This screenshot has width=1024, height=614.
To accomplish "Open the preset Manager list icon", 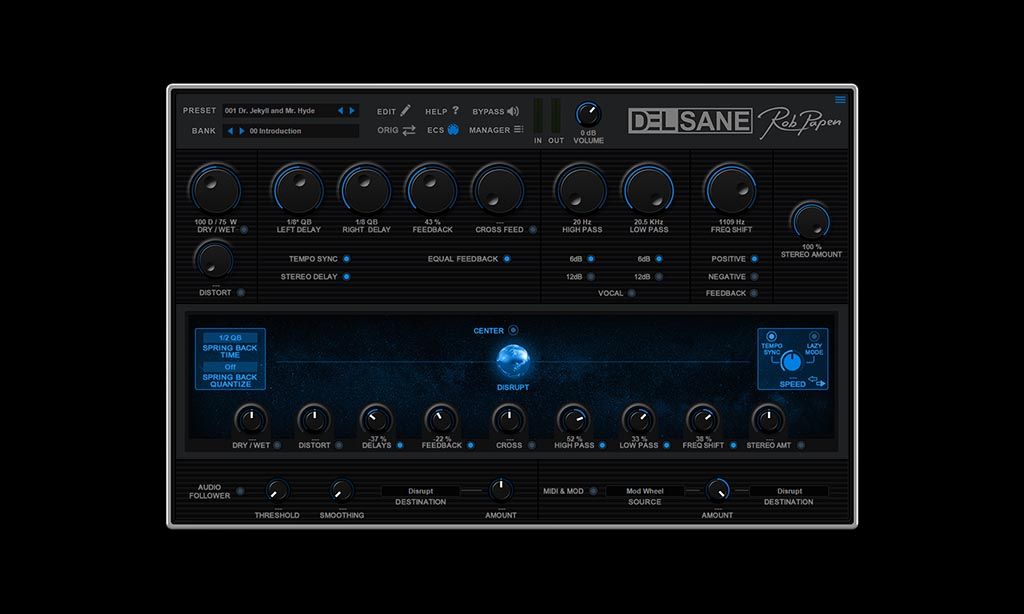I will [x=519, y=129].
